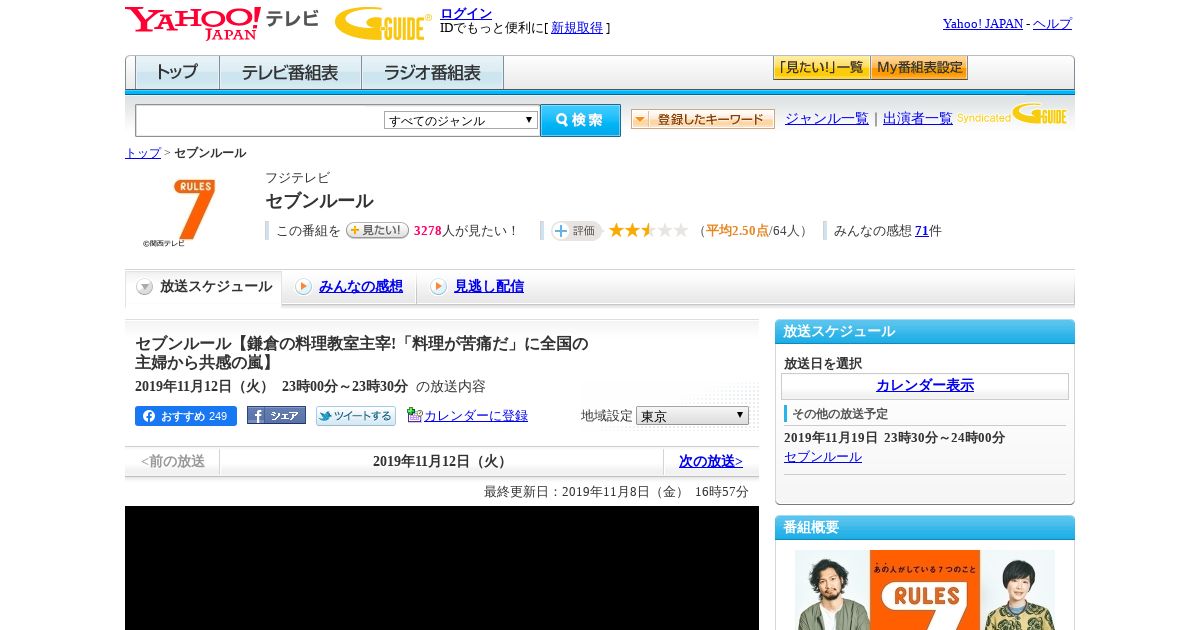Switch to the テレビ番組表 tab

pyautogui.click(x=290, y=73)
